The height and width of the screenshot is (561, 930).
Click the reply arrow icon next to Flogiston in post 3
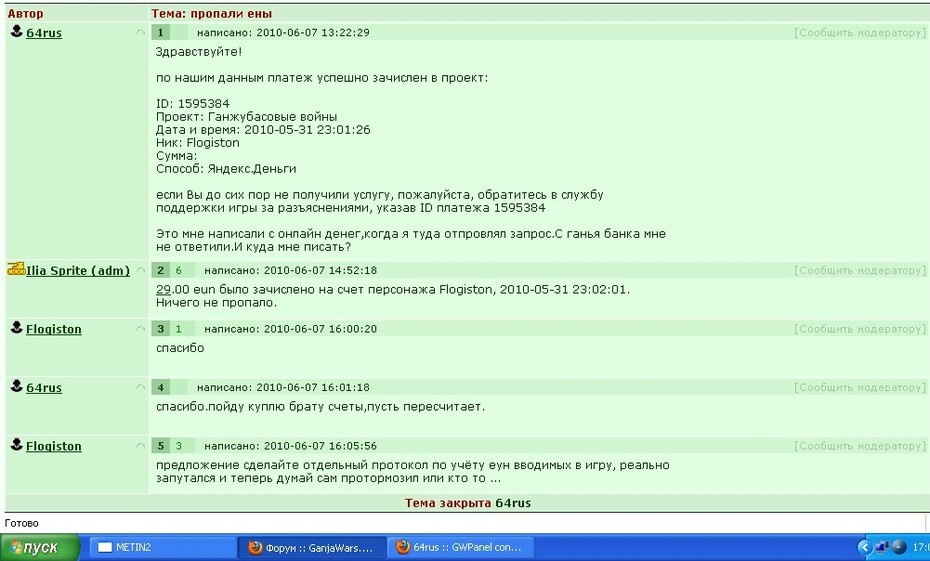click(x=141, y=329)
